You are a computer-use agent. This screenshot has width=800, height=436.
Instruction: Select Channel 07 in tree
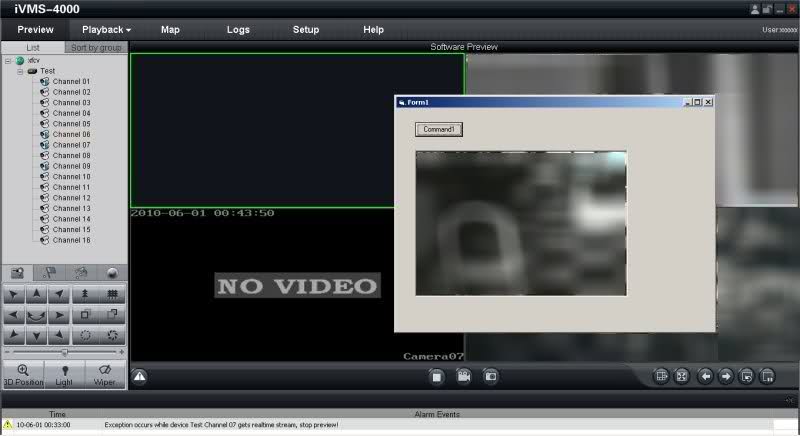pyautogui.click(x=71, y=145)
